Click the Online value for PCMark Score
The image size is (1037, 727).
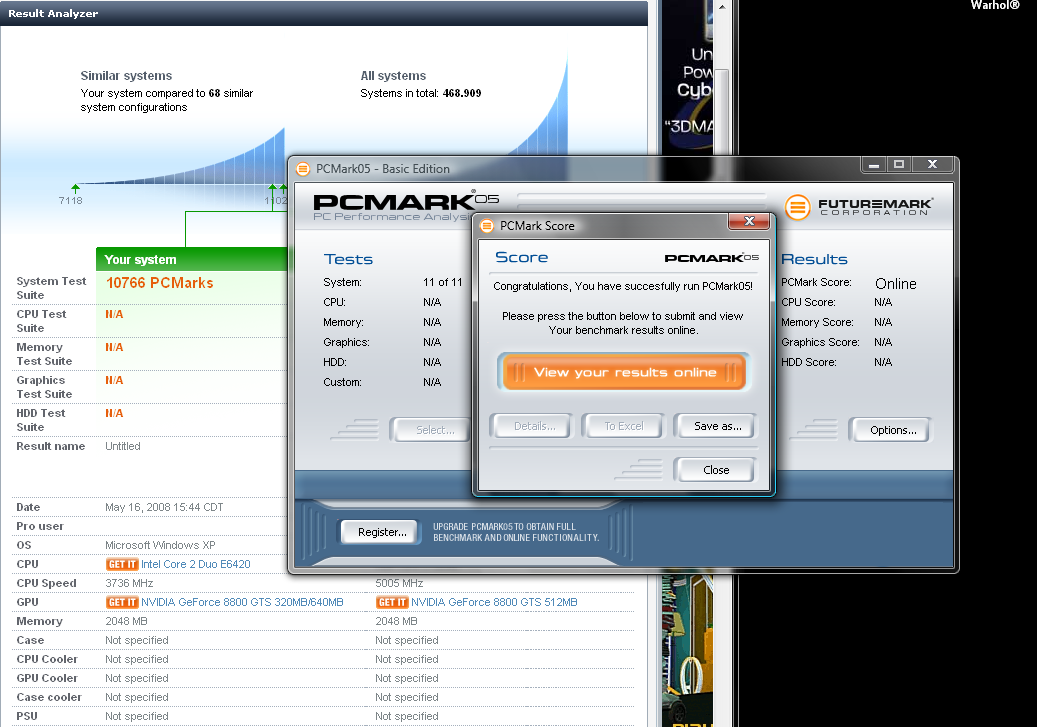(x=895, y=284)
